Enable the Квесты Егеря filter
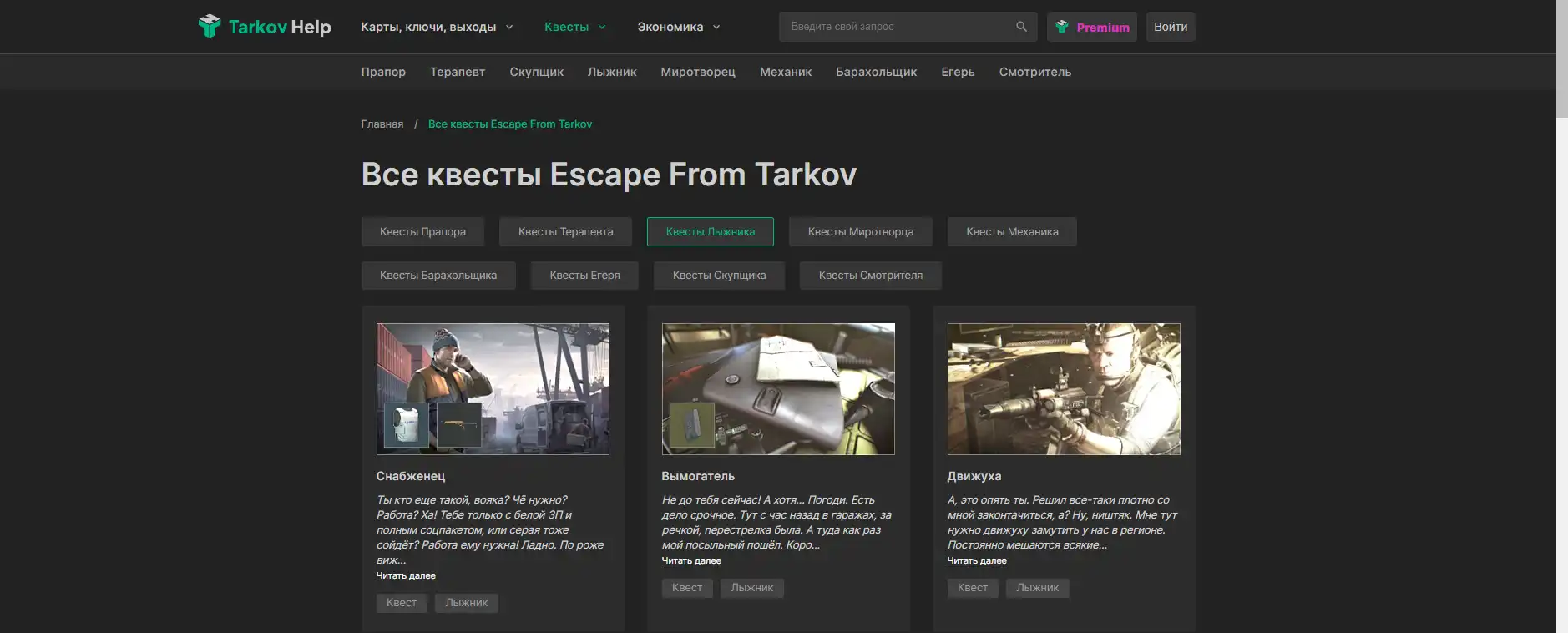 (x=584, y=276)
